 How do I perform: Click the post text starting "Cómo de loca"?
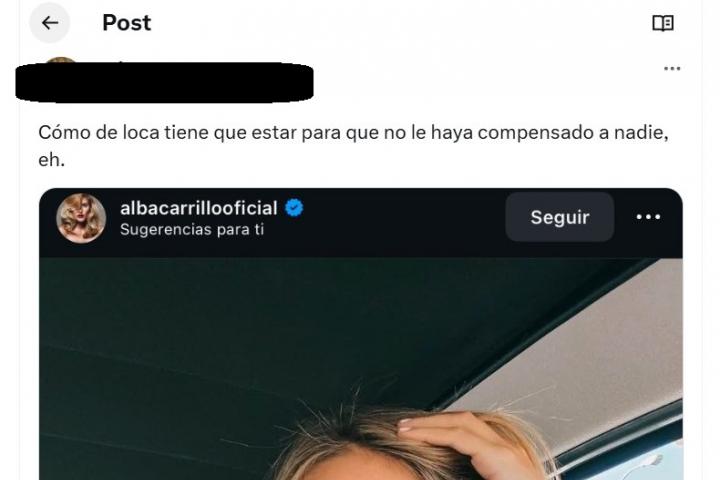(x=353, y=133)
